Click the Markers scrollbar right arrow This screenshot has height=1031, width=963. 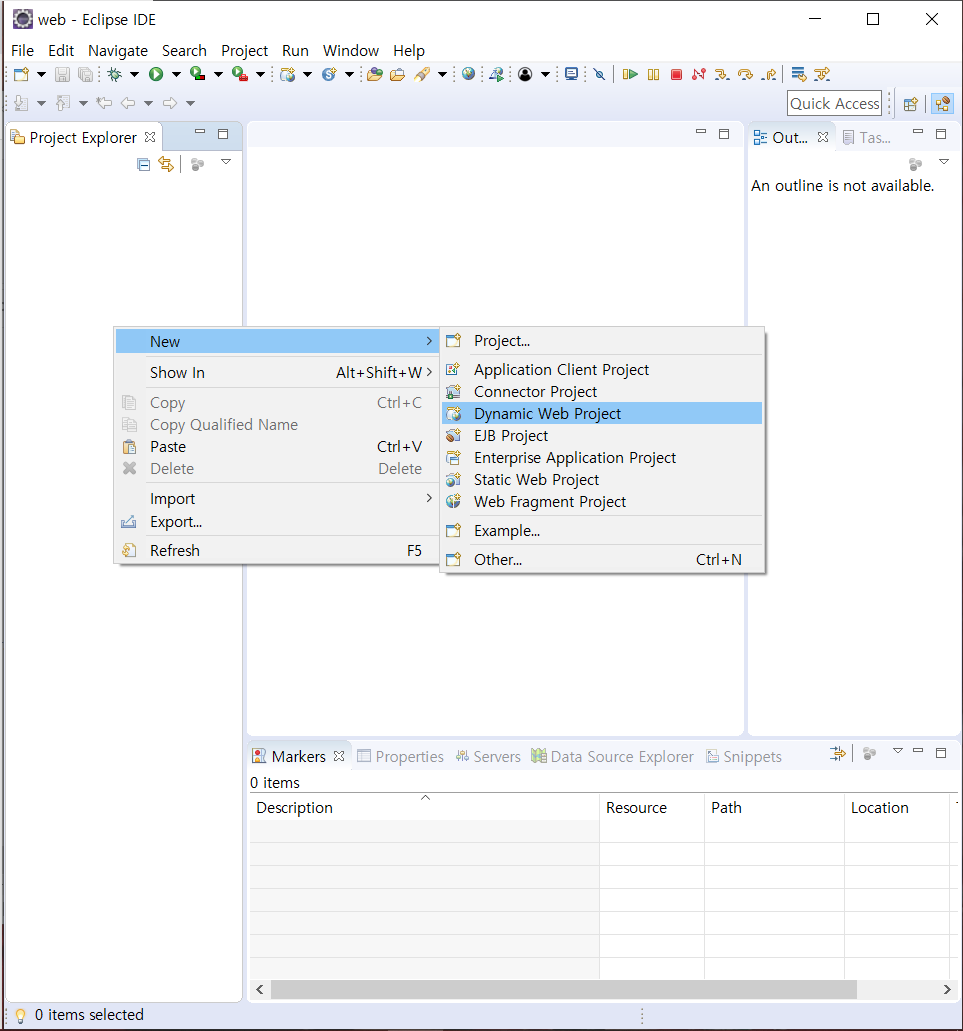(947, 990)
